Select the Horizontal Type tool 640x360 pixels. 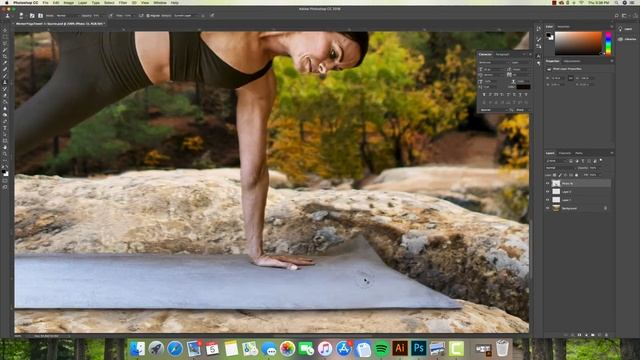[x=5, y=128]
